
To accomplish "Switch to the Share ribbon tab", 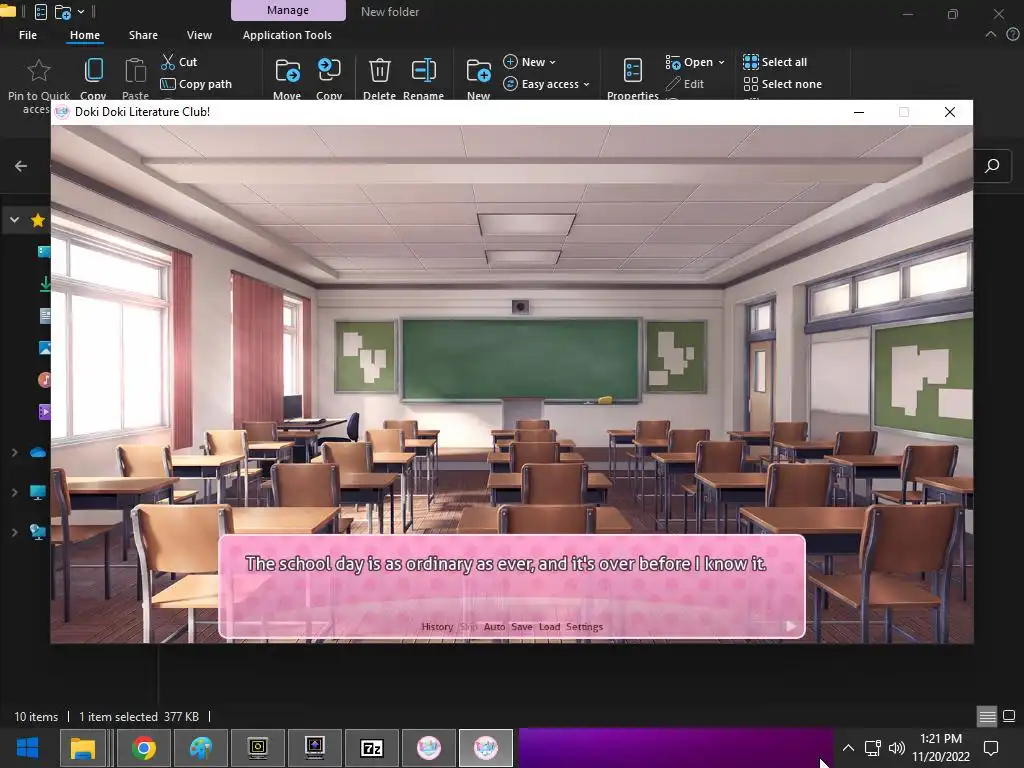I will click(x=143, y=35).
